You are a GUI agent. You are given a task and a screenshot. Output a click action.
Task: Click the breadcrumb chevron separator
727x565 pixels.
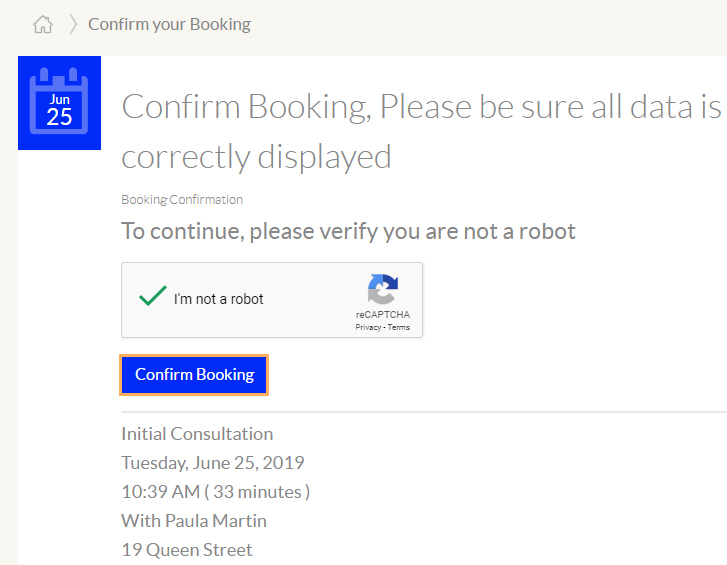tap(73, 24)
